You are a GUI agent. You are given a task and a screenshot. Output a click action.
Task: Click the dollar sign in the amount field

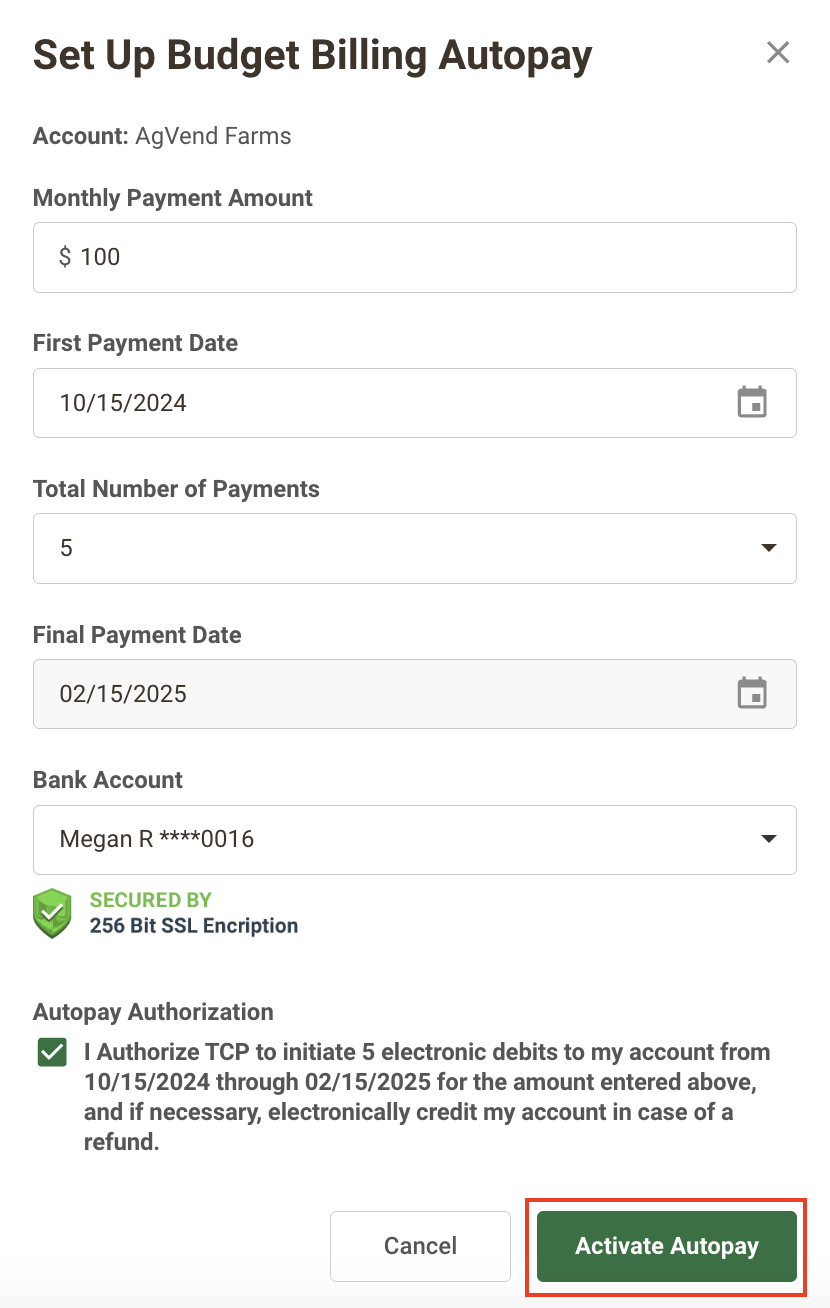(x=65, y=257)
